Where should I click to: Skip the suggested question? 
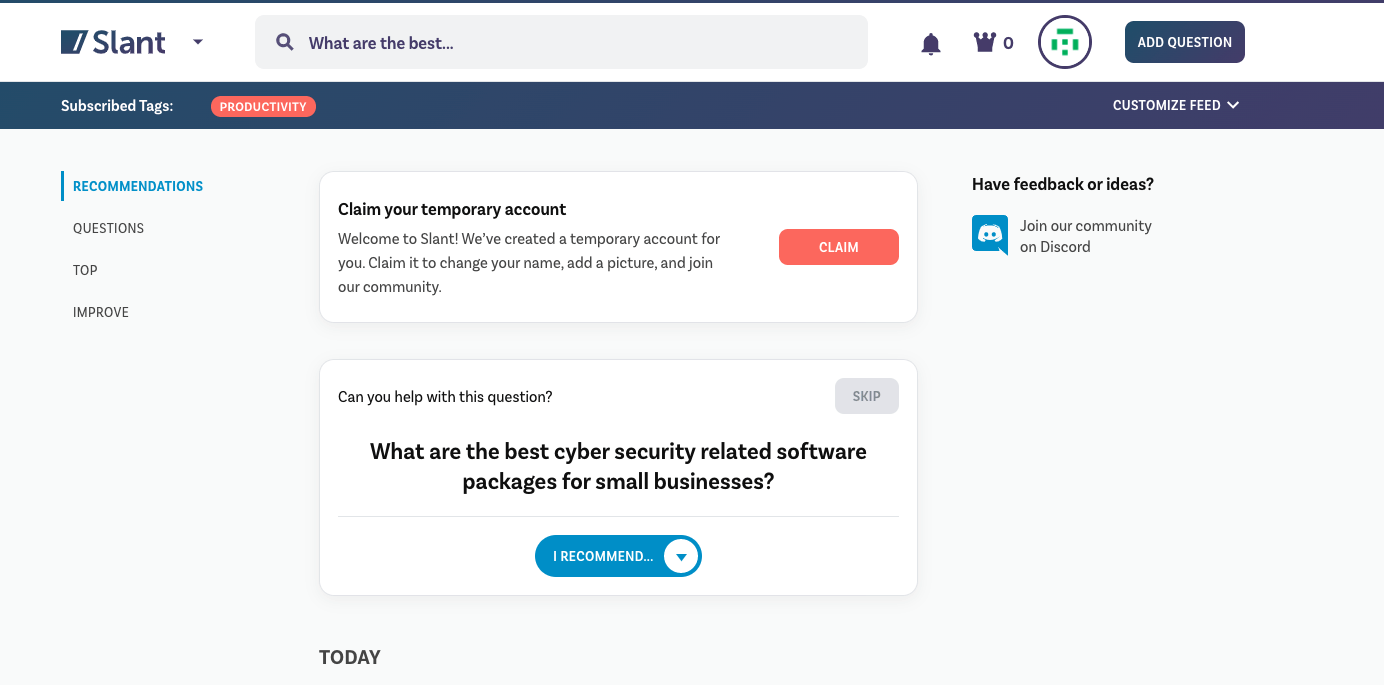tap(866, 396)
